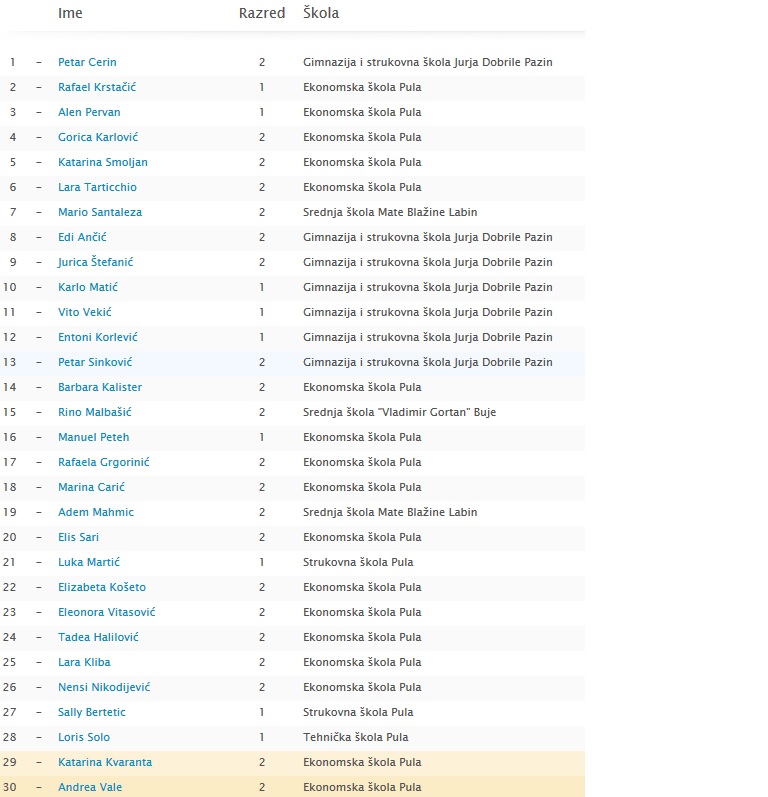The width and height of the screenshot is (768, 797).
Task: Click the school cell in Luka Martić's row
Action: tap(358, 562)
